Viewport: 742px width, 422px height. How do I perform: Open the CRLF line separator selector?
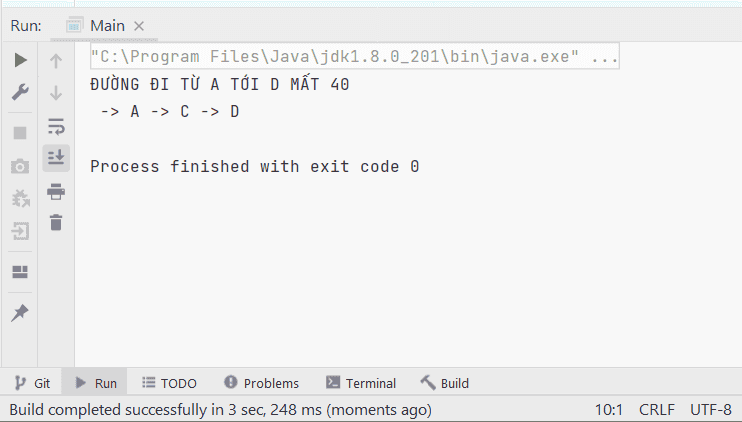657,410
